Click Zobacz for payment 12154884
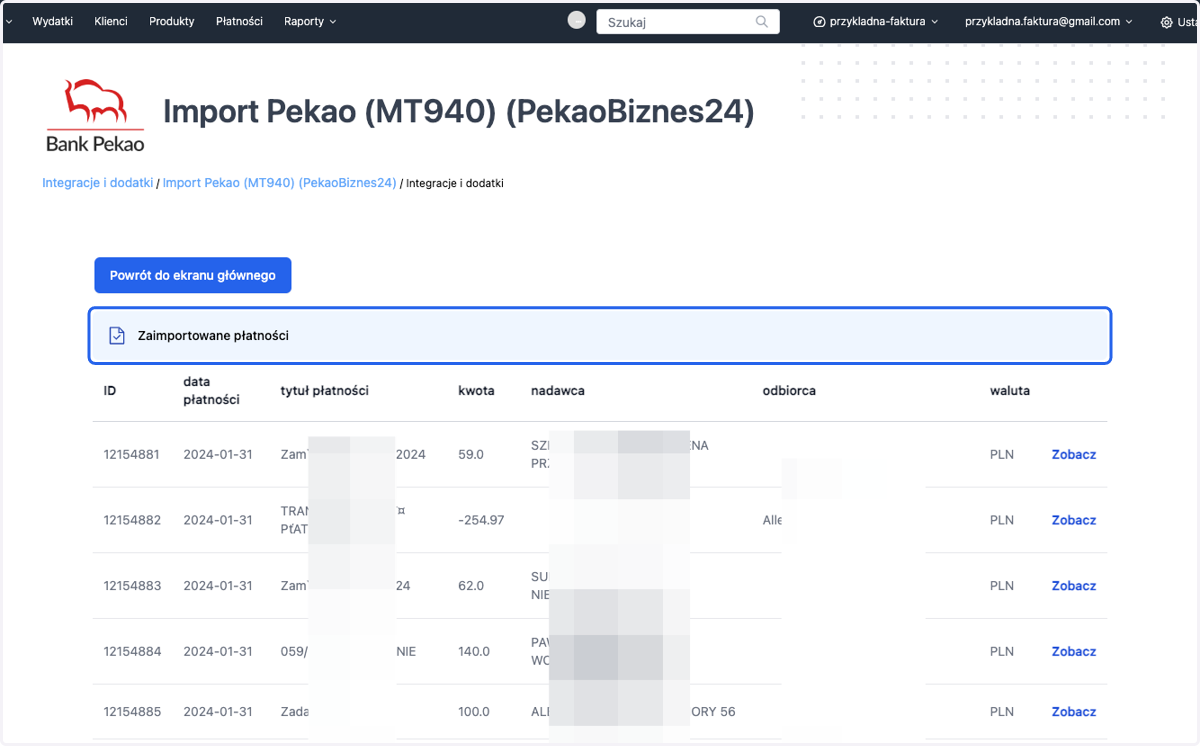1200x746 pixels. (x=1074, y=651)
